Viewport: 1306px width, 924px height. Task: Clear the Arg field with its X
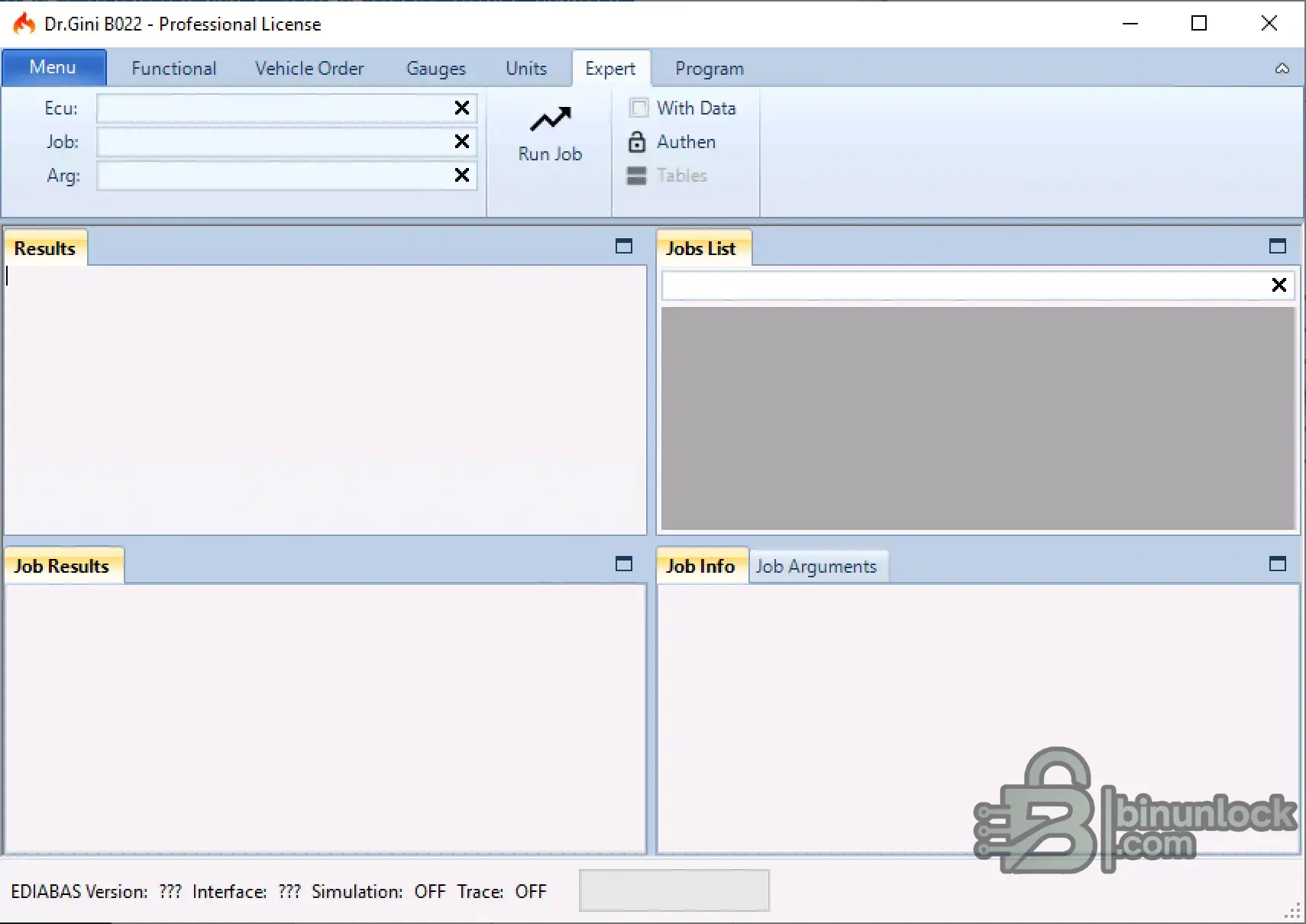pyautogui.click(x=462, y=175)
